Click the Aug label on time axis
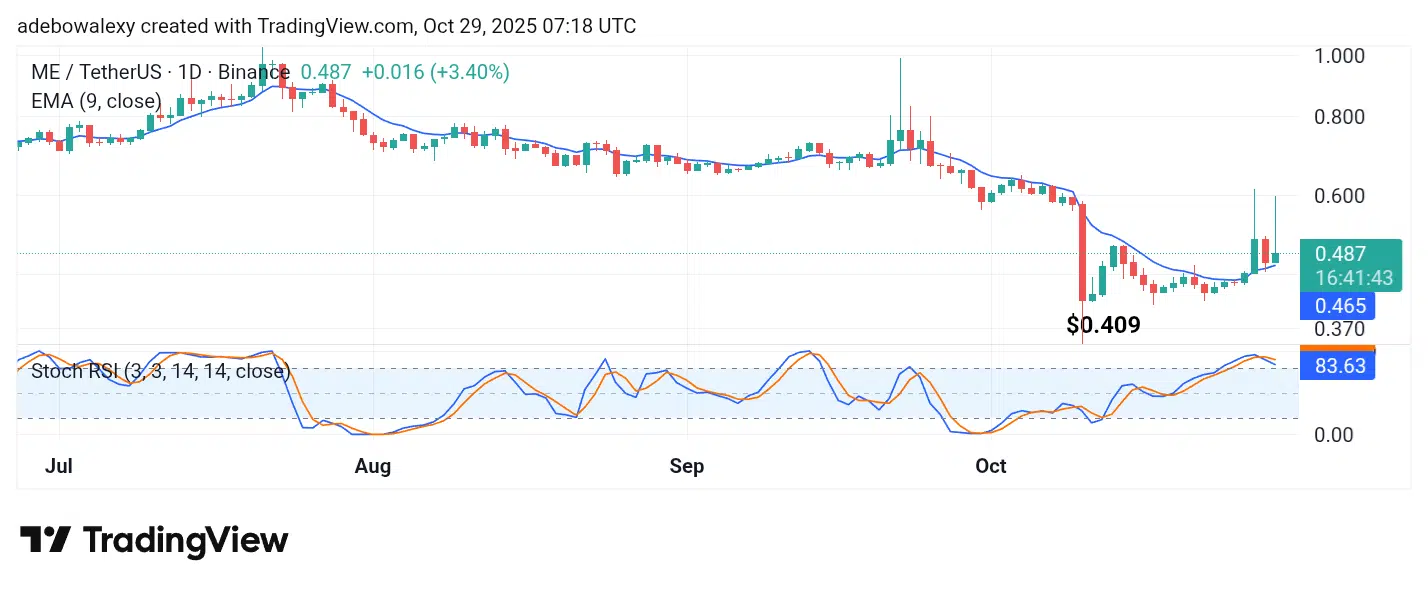Viewport: 1428px width, 591px height. click(x=372, y=466)
